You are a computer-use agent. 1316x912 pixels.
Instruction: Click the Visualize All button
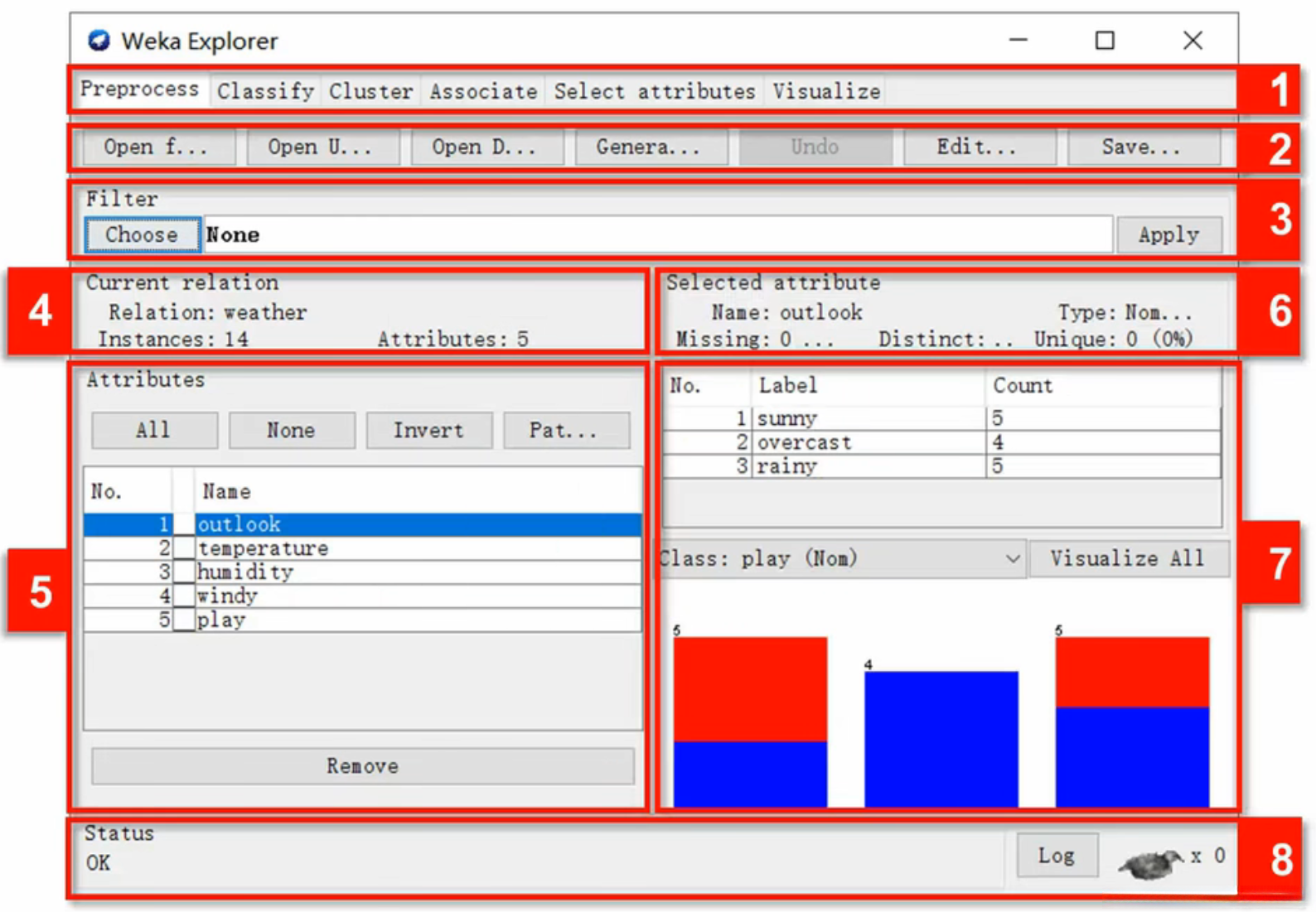click(x=1129, y=559)
